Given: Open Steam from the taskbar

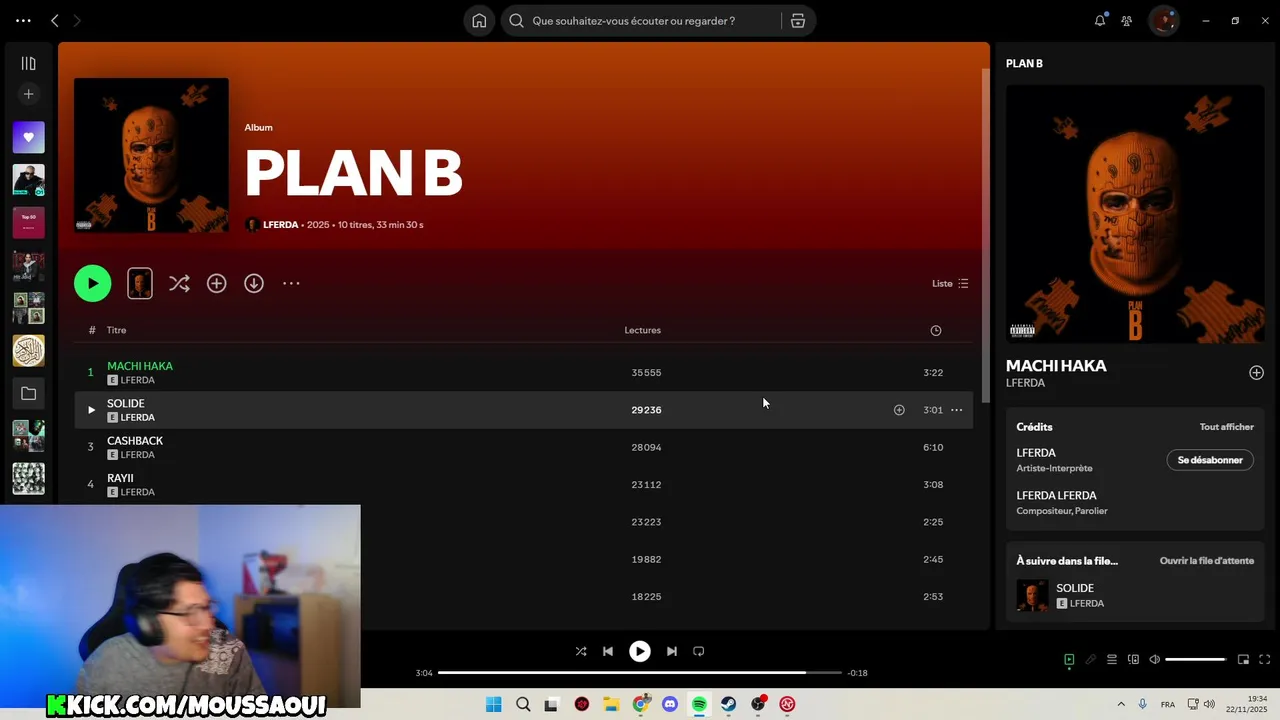Looking at the screenshot, I should [x=729, y=704].
